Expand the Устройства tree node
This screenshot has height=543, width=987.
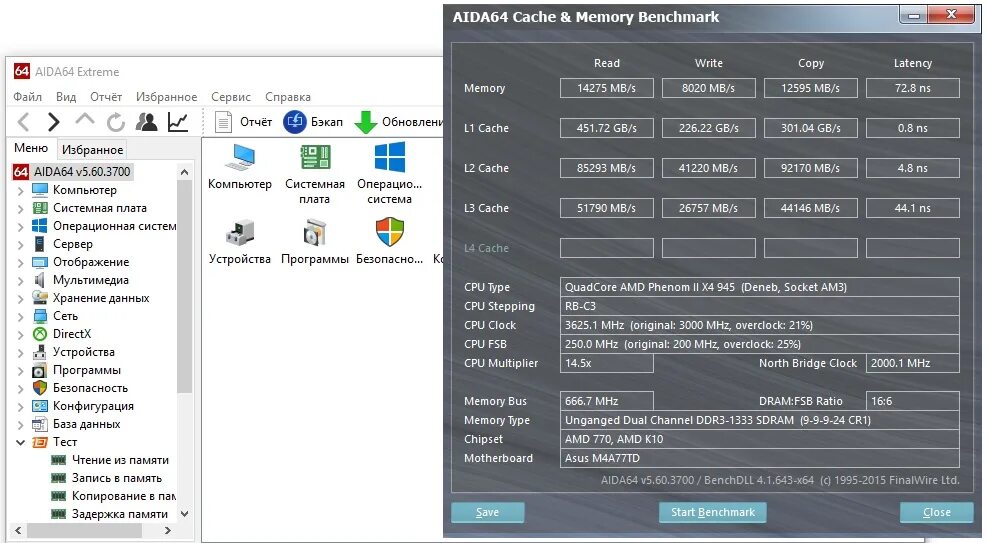click(20, 352)
